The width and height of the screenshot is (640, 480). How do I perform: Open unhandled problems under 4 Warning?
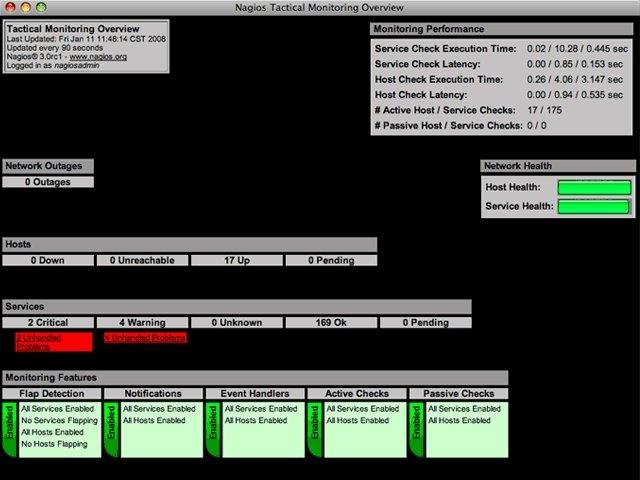coord(145,338)
